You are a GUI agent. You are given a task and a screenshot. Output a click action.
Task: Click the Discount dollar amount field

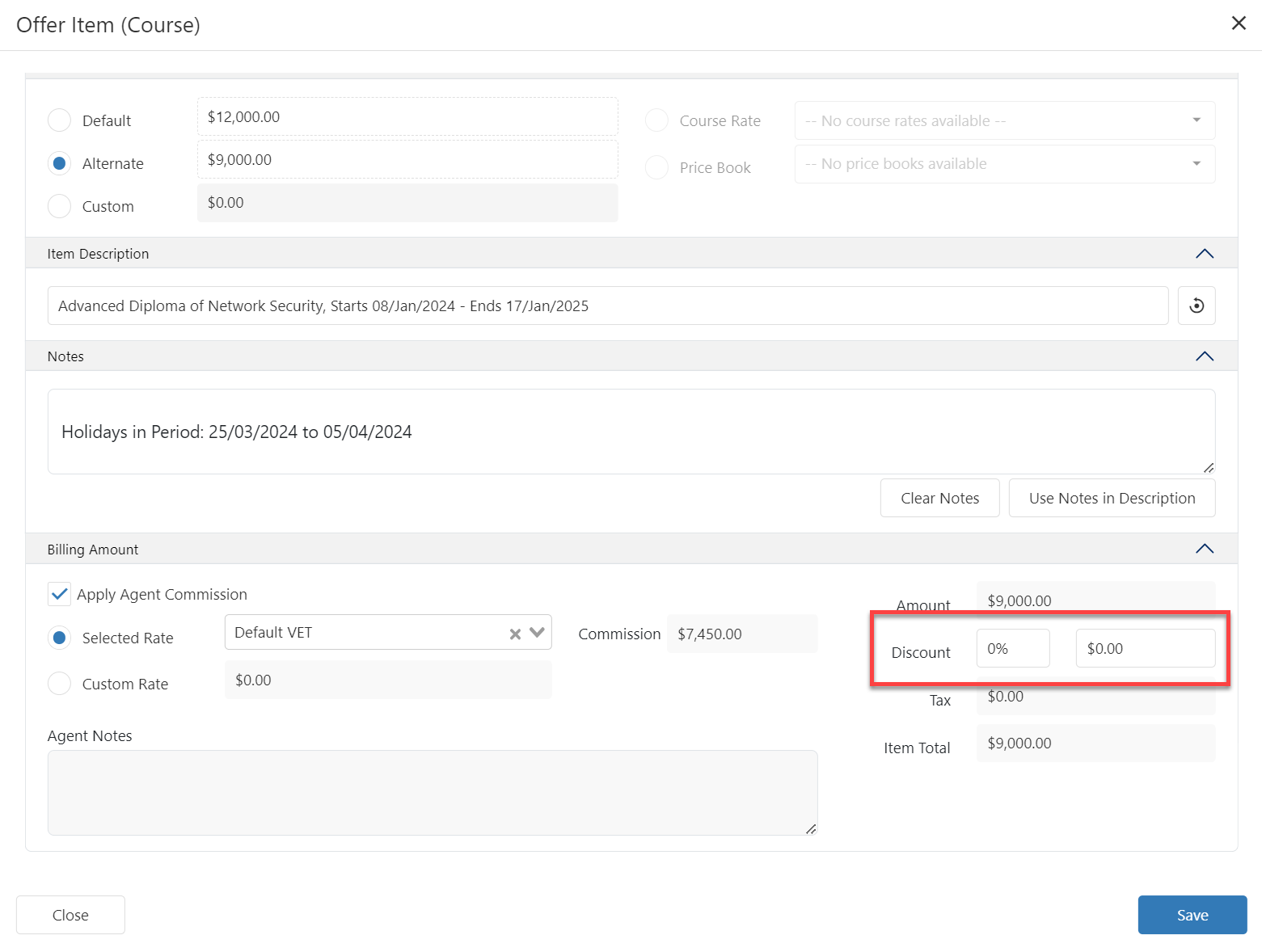tap(1145, 648)
